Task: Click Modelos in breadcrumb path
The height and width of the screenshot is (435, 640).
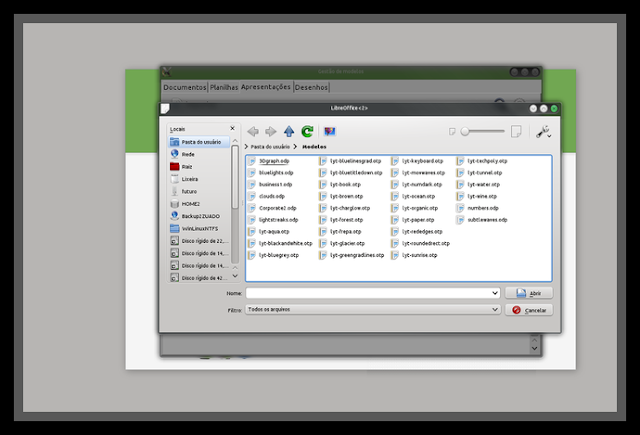Action: (314, 146)
